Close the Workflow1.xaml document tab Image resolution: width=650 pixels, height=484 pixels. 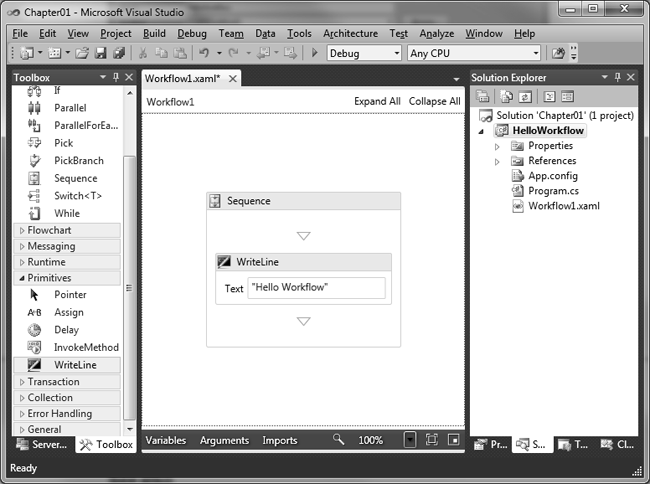pos(233,78)
